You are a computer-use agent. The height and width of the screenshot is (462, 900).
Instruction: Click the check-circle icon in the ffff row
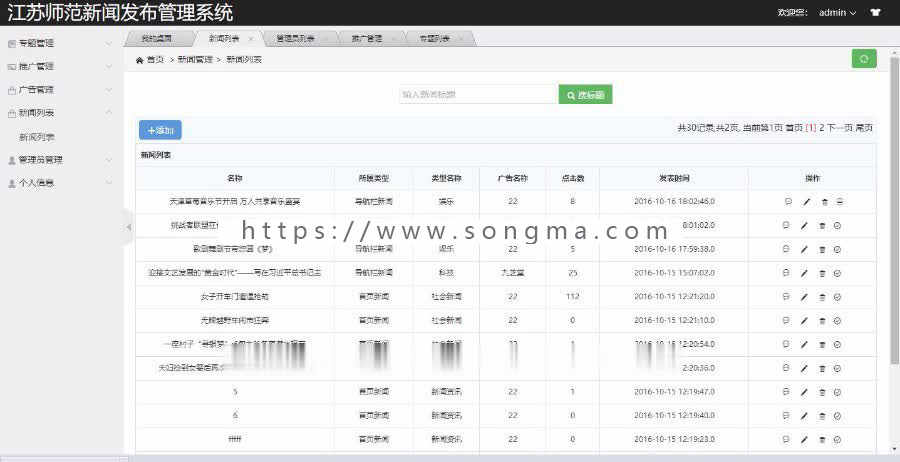[x=837, y=439]
